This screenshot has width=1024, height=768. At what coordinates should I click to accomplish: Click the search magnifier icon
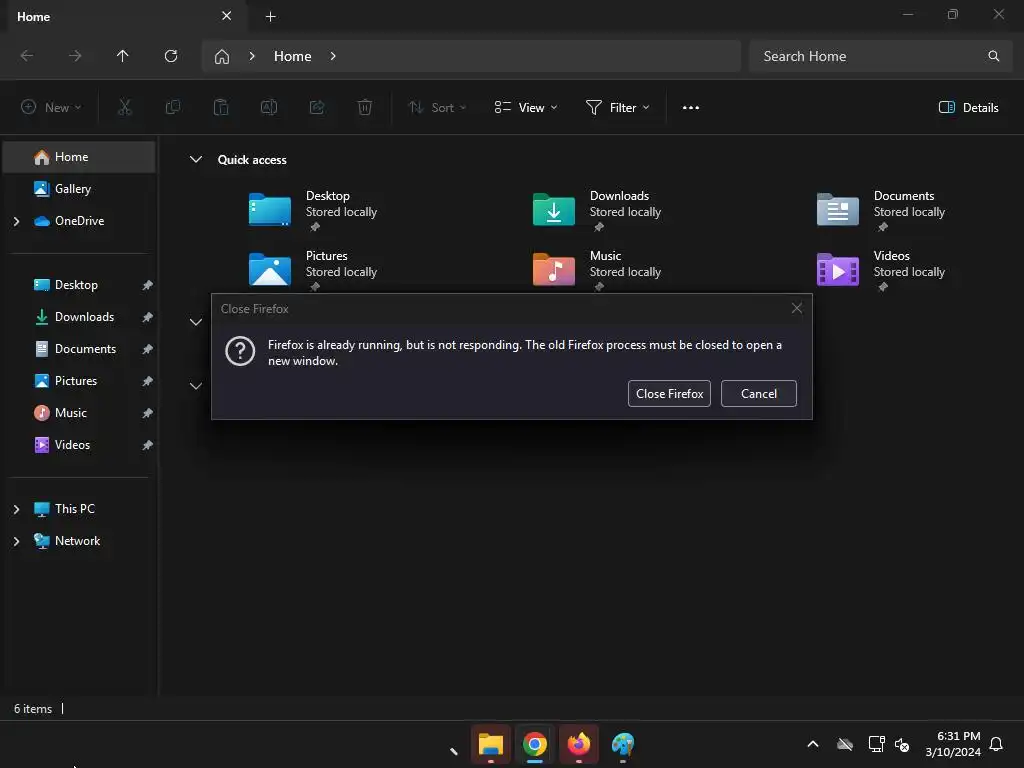point(993,56)
